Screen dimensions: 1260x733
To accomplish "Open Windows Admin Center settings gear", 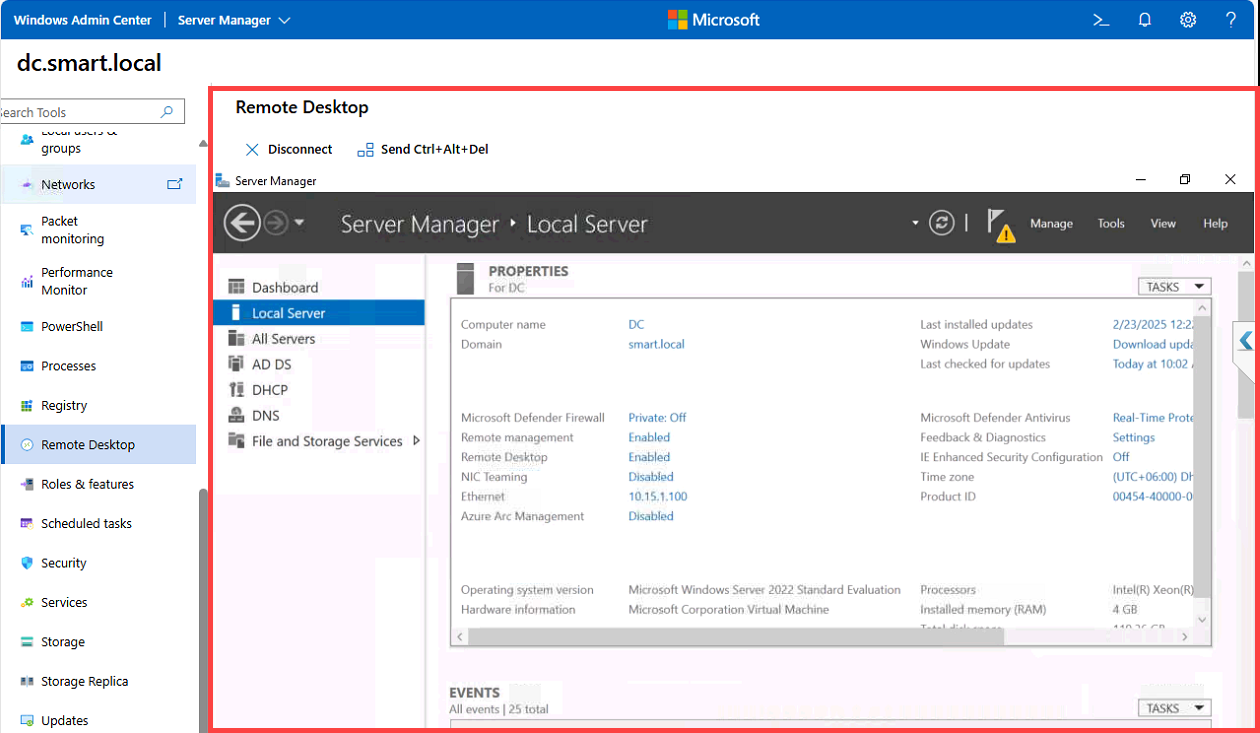I will coord(1188,20).
